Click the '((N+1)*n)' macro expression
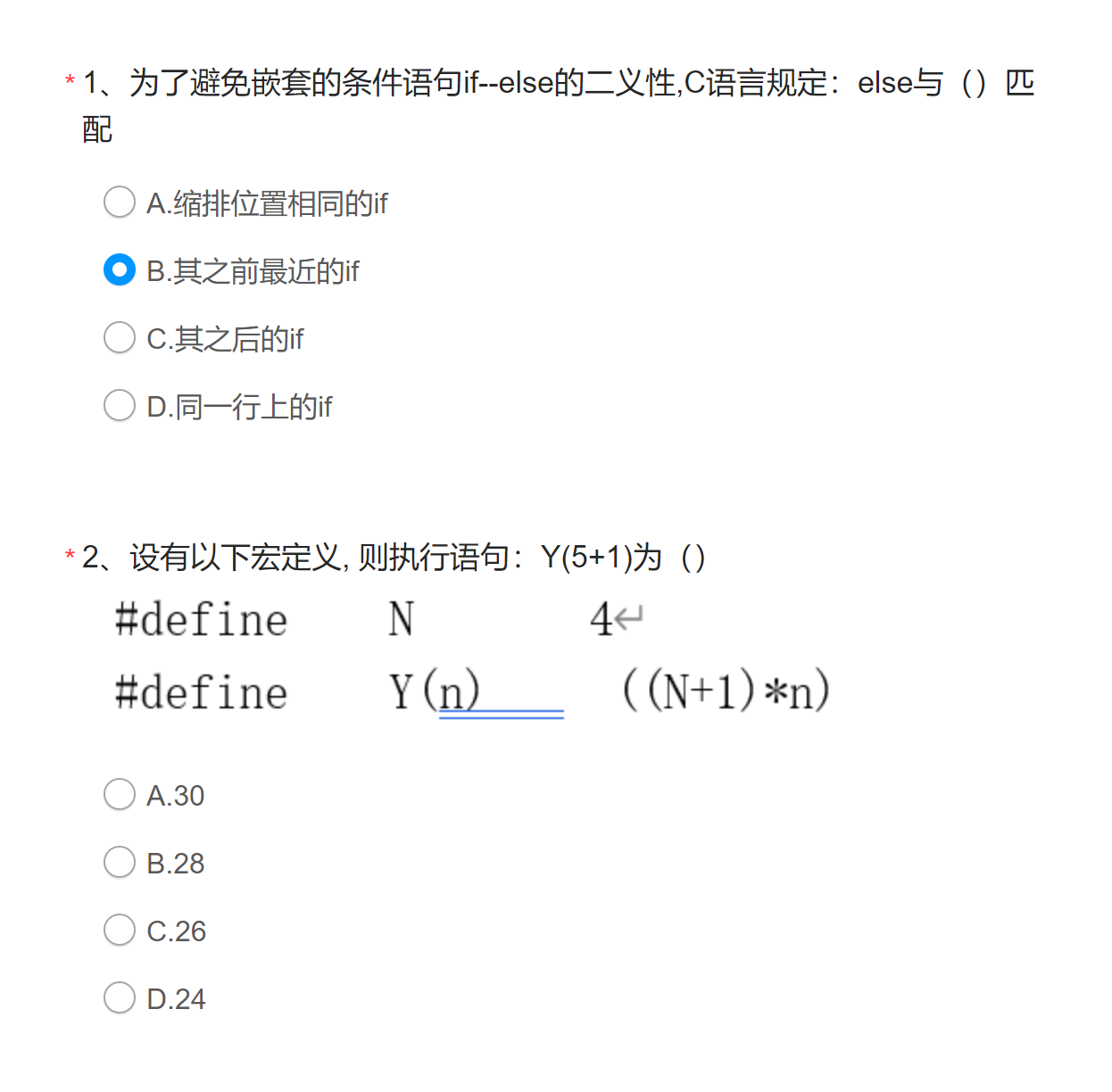The image size is (1112, 1092). pyautogui.click(x=726, y=691)
